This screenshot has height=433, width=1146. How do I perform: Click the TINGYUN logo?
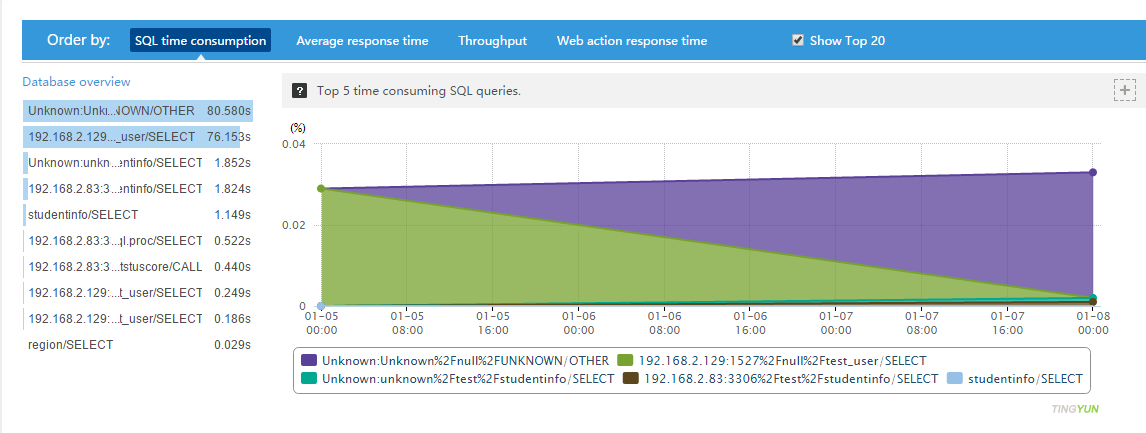(1075, 409)
